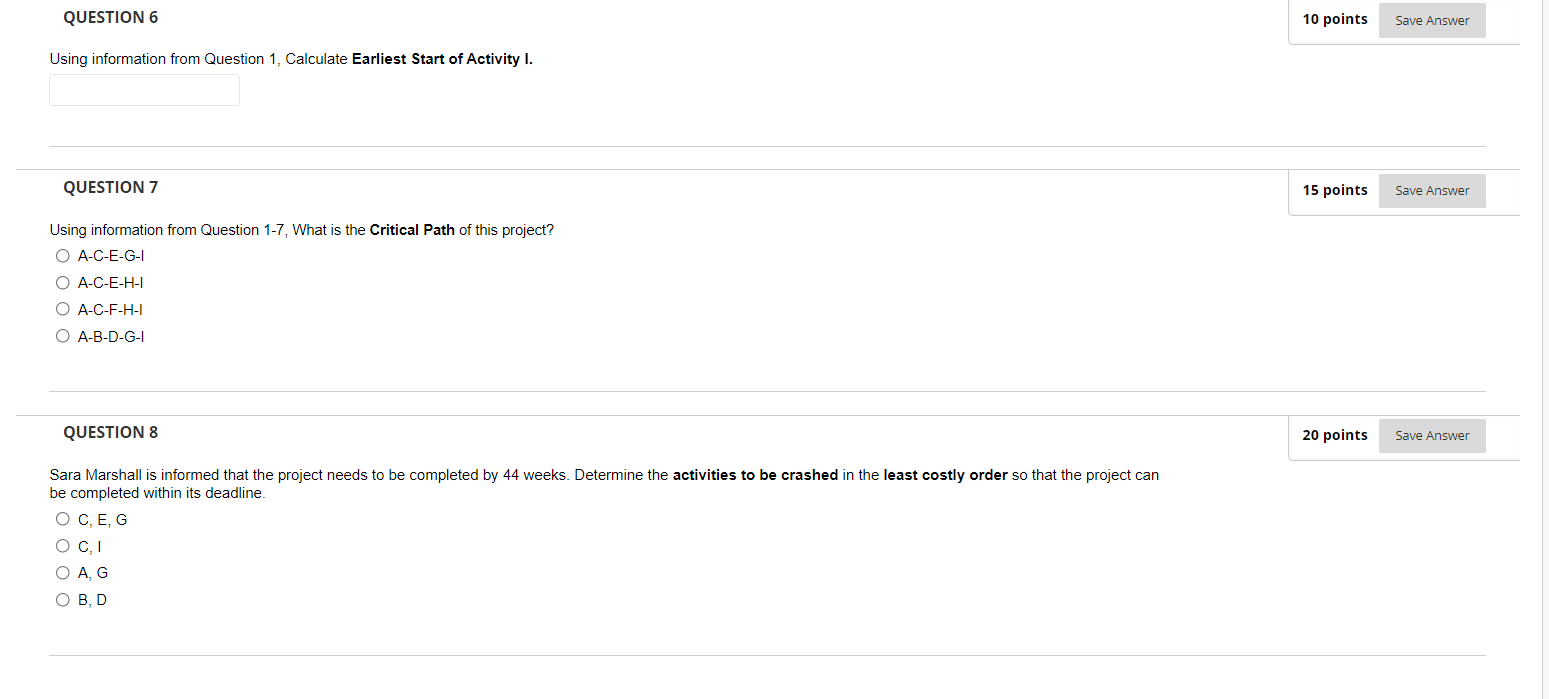Click the 15 points label for Question 7
The width and height of the screenshot is (1549, 699).
[x=1335, y=189]
